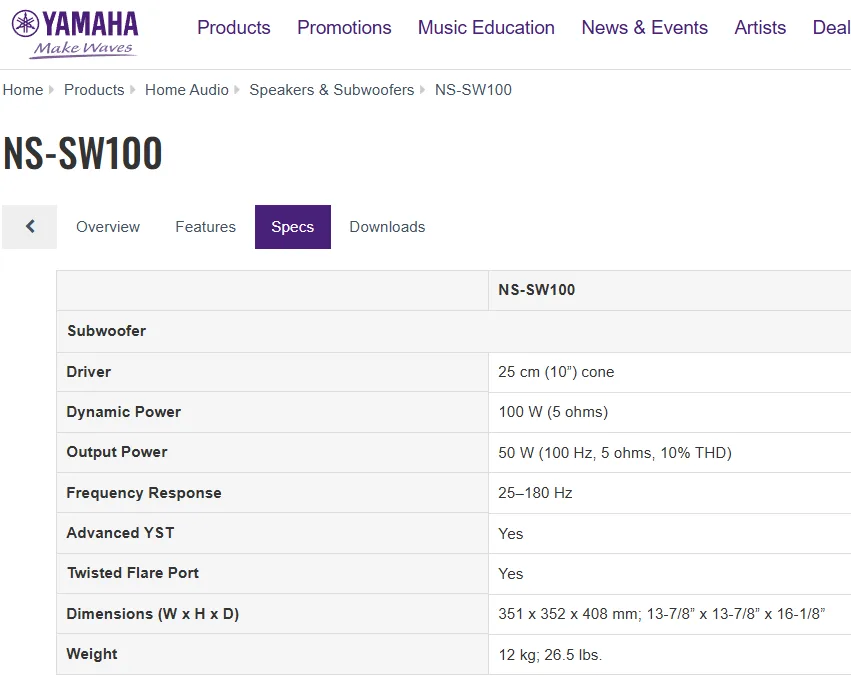Click the NS-SW100 breadcrumb entry
This screenshot has width=851, height=683.
(473, 90)
